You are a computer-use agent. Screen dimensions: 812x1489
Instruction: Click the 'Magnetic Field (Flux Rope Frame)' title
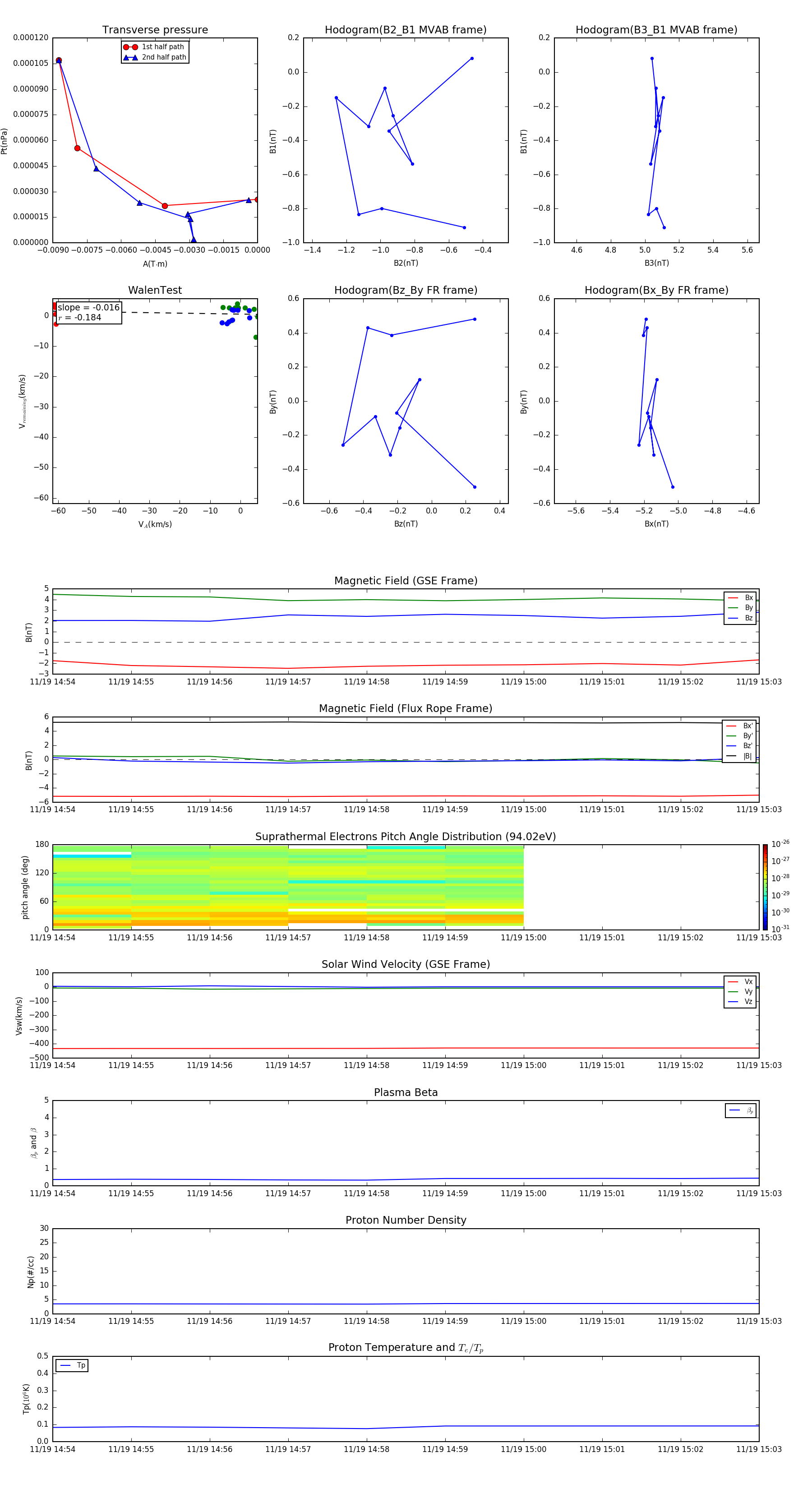click(406, 708)
